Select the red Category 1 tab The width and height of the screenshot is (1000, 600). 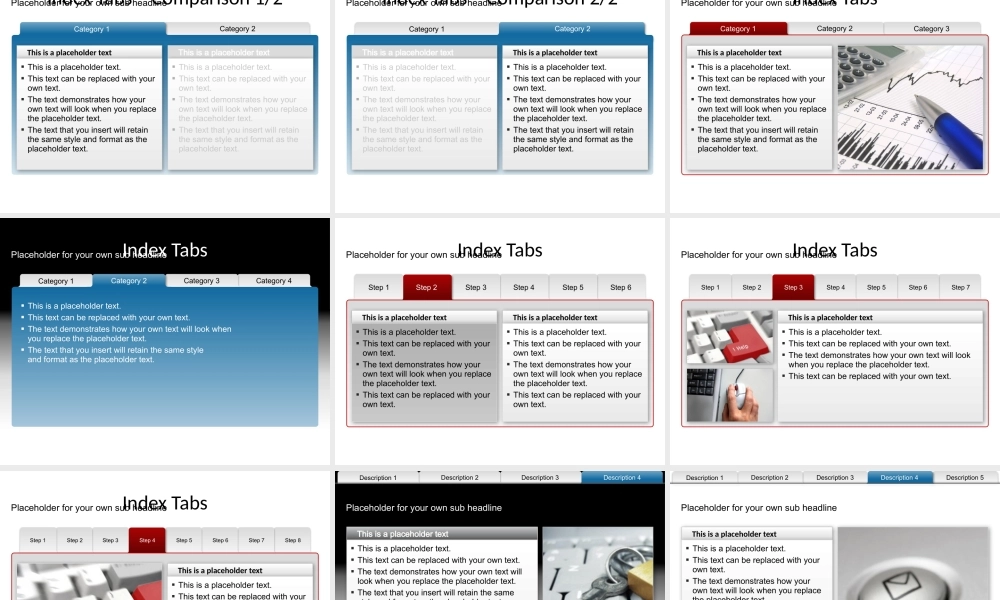tap(738, 29)
